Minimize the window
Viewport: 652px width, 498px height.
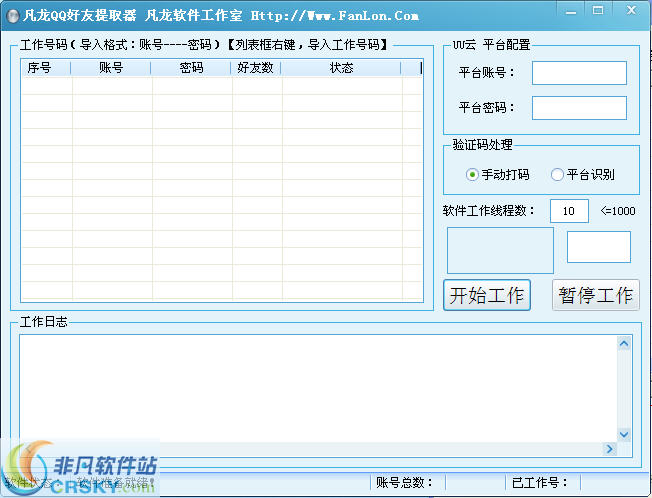[571, 11]
